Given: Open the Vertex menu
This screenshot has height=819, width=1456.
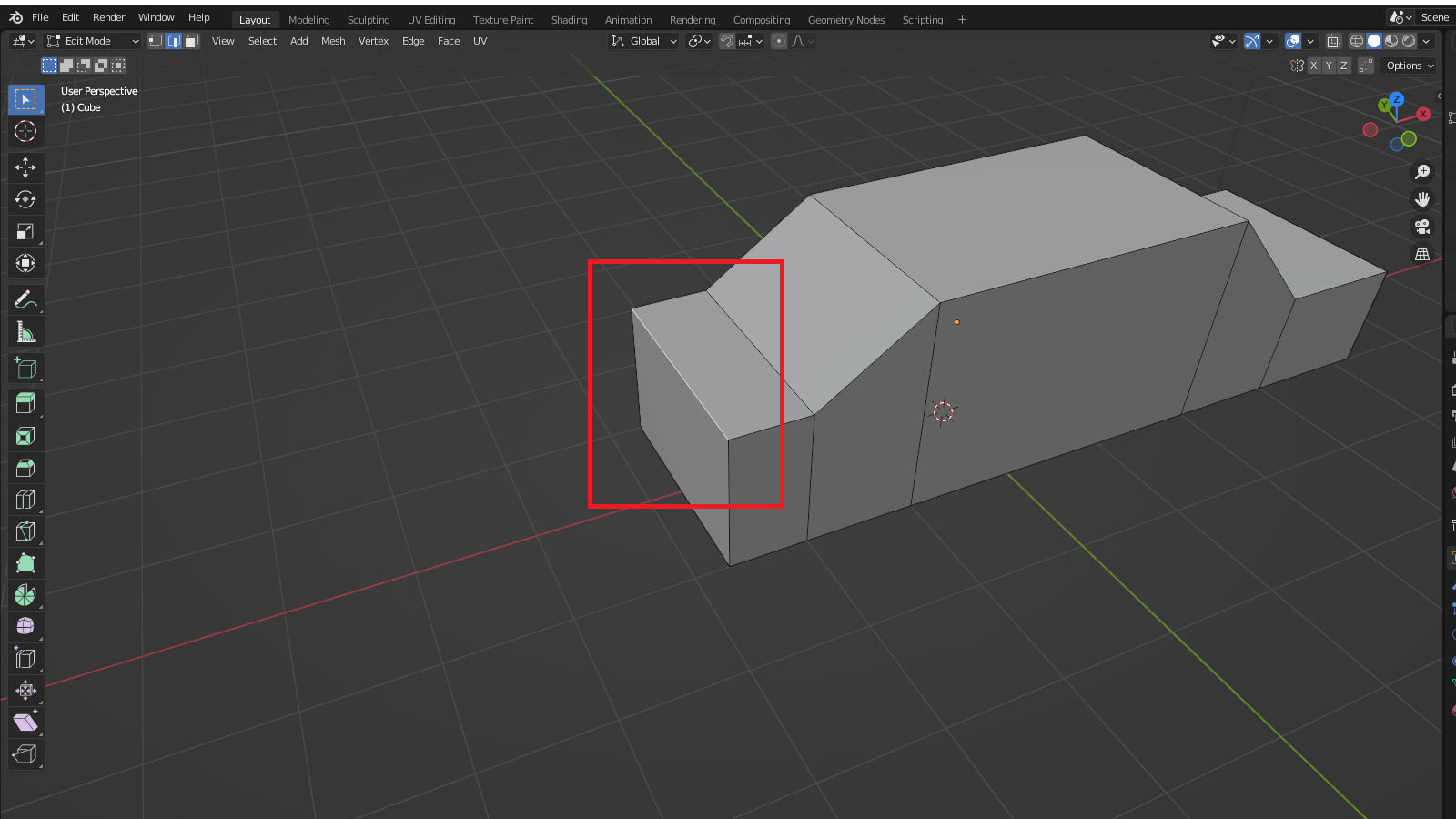Looking at the screenshot, I should [x=373, y=41].
